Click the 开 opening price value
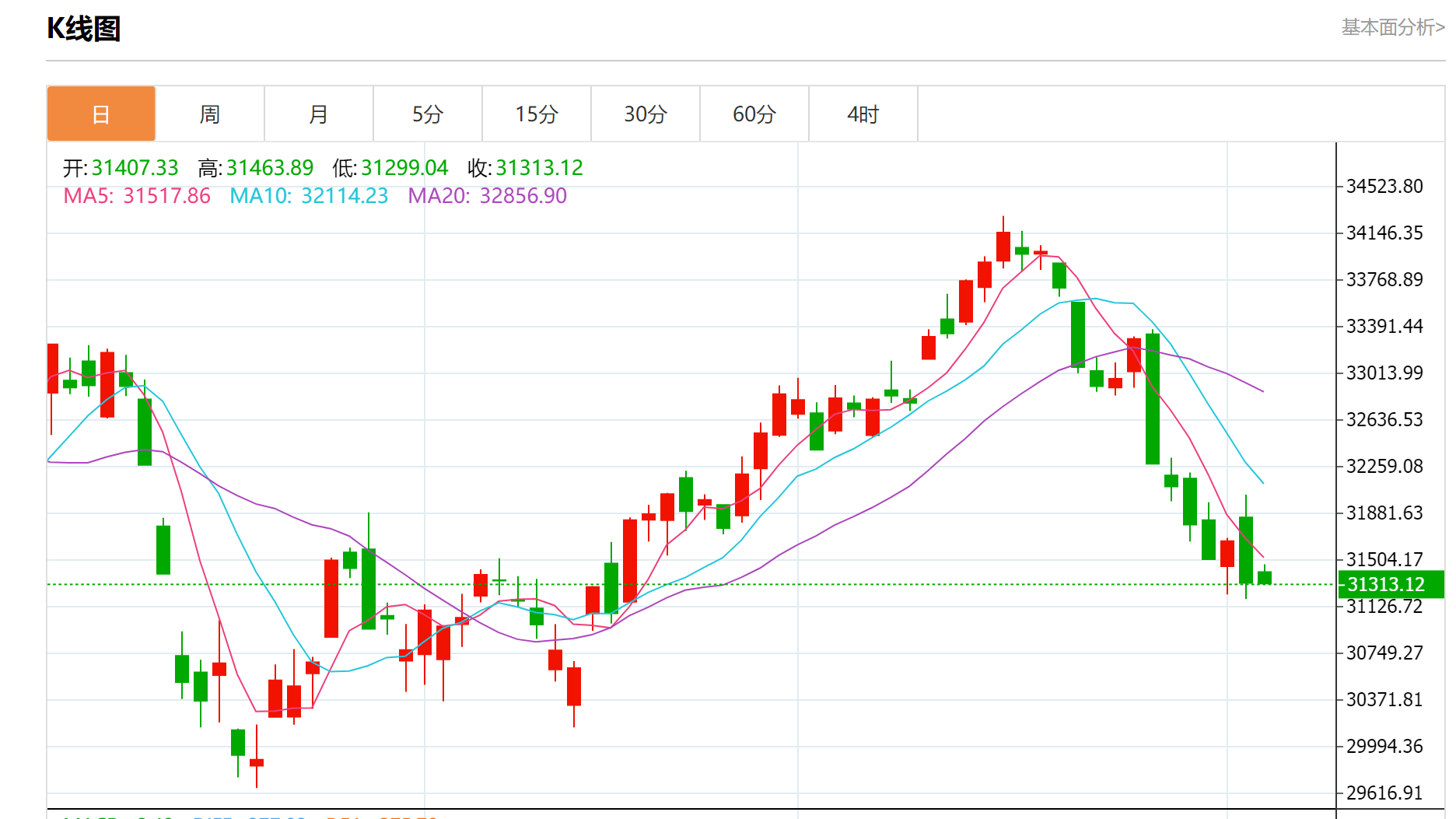This screenshot has width=1456, height=819. point(135,168)
